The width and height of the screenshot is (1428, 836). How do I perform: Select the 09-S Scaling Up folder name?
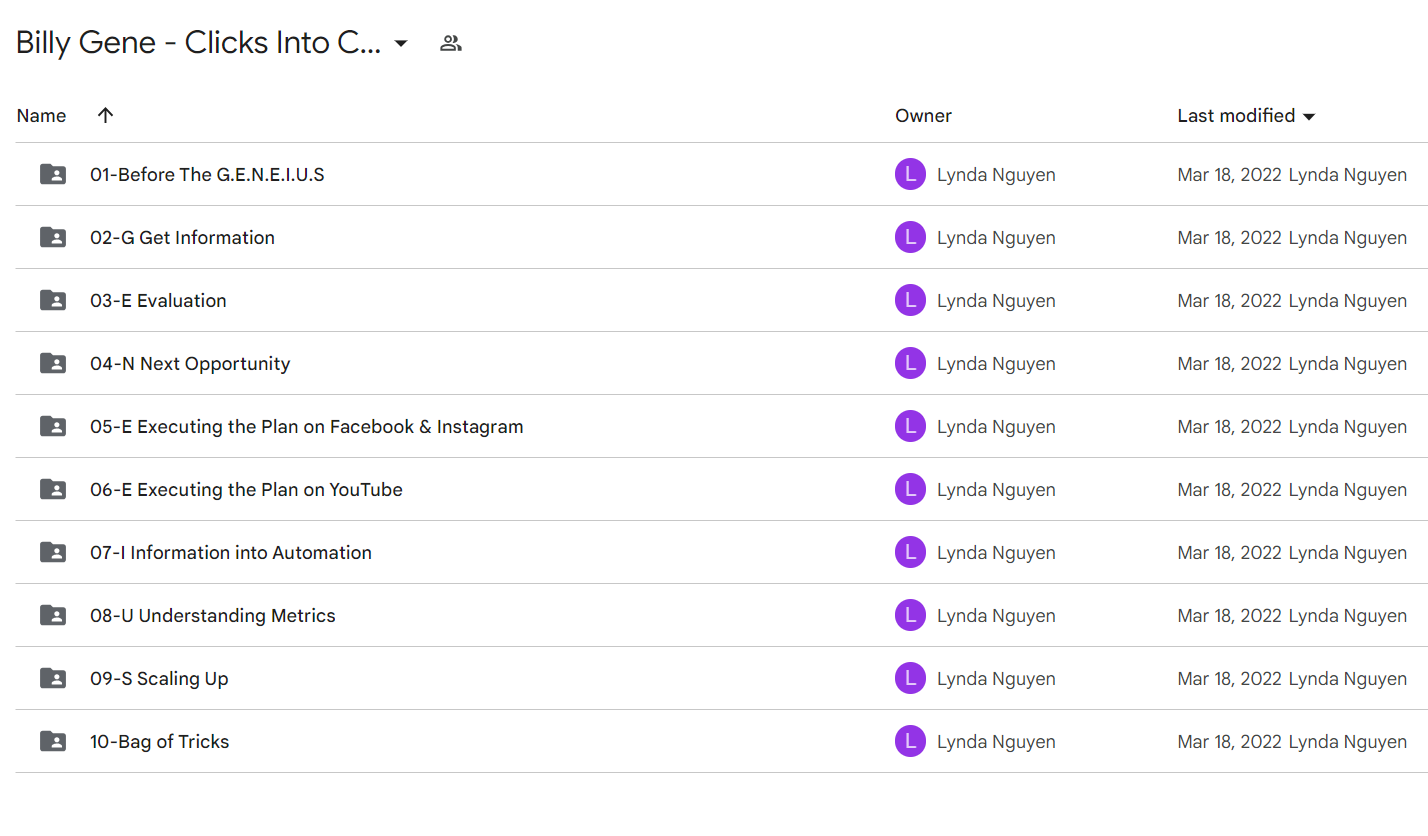pos(159,678)
